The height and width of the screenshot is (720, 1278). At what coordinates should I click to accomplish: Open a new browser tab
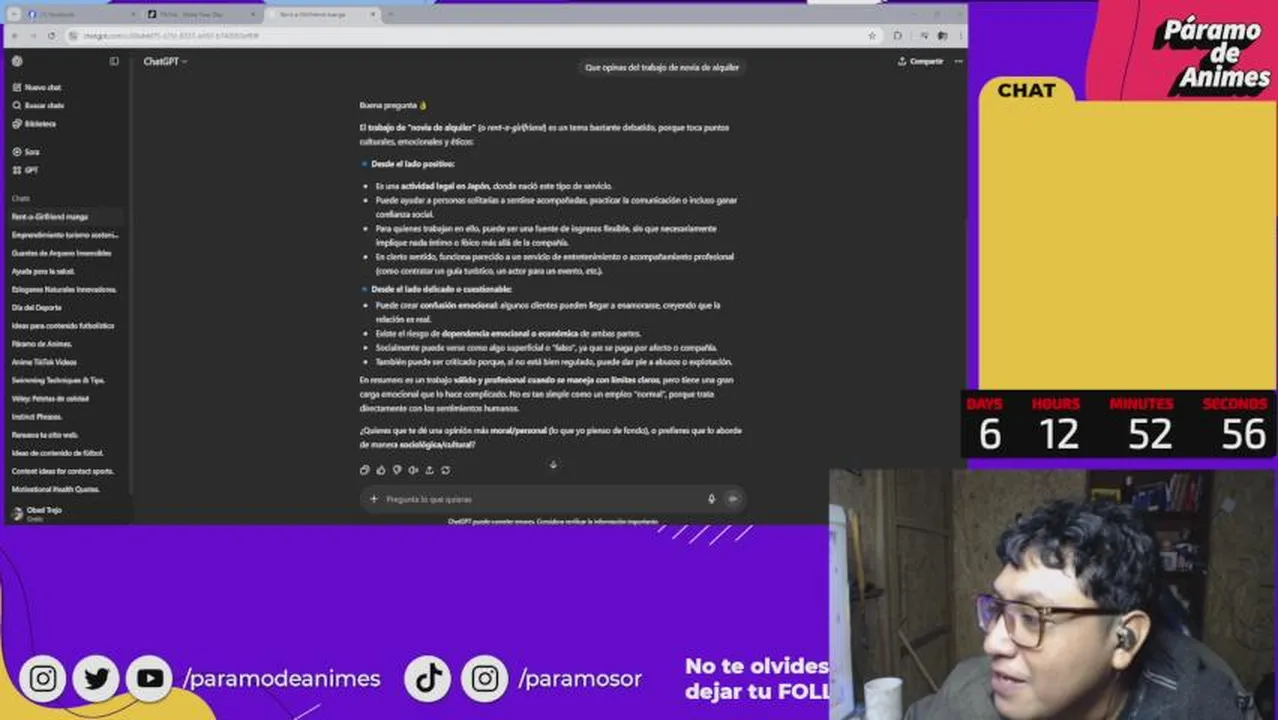pos(390,14)
